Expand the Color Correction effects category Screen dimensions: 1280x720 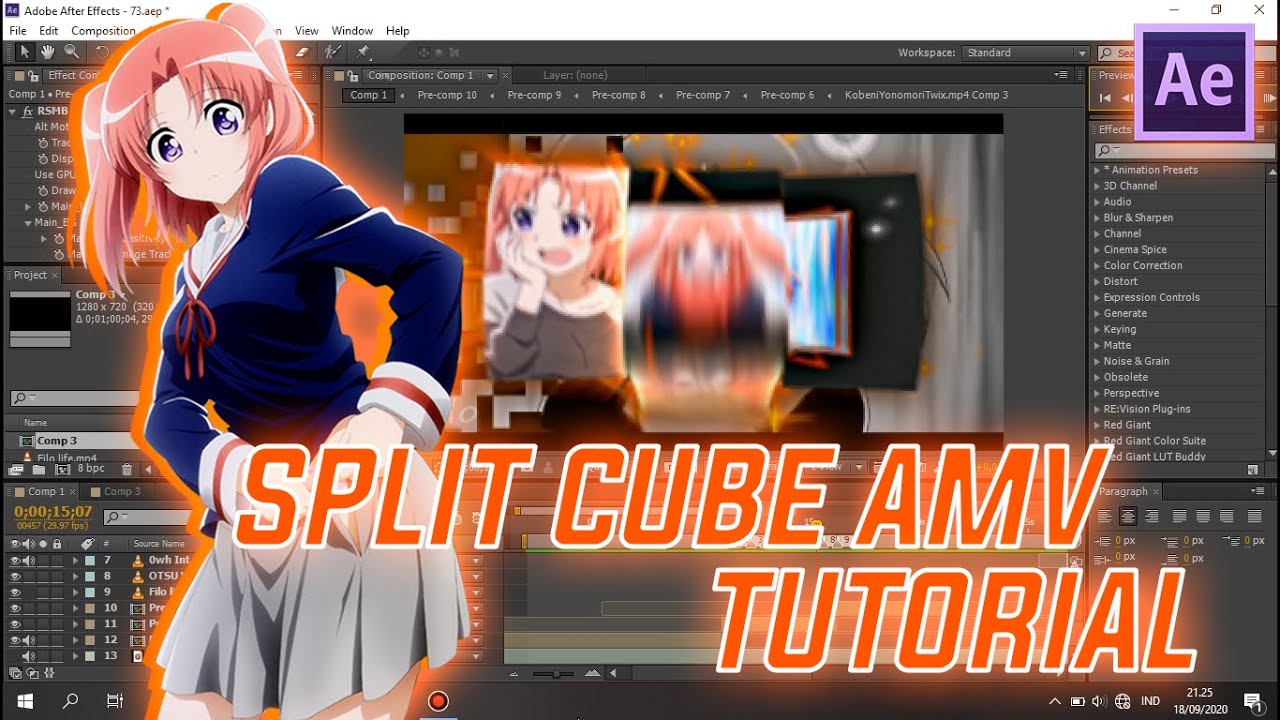tap(1097, 266)
